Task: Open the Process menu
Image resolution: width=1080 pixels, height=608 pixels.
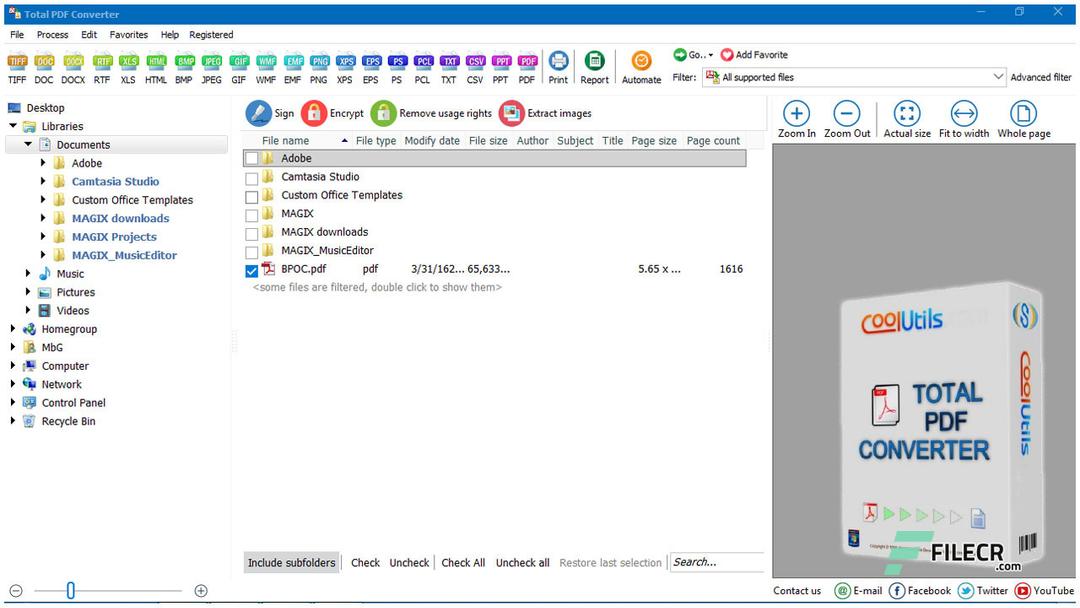Action: coord(51,34)
